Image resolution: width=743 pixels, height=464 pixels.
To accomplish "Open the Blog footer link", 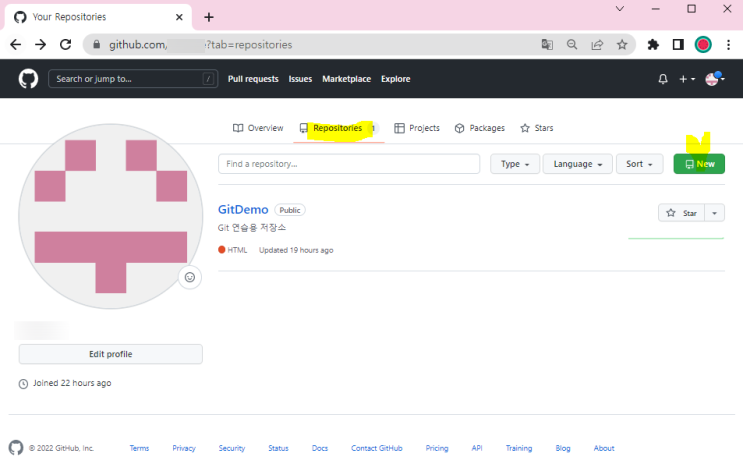I will 563,448.
